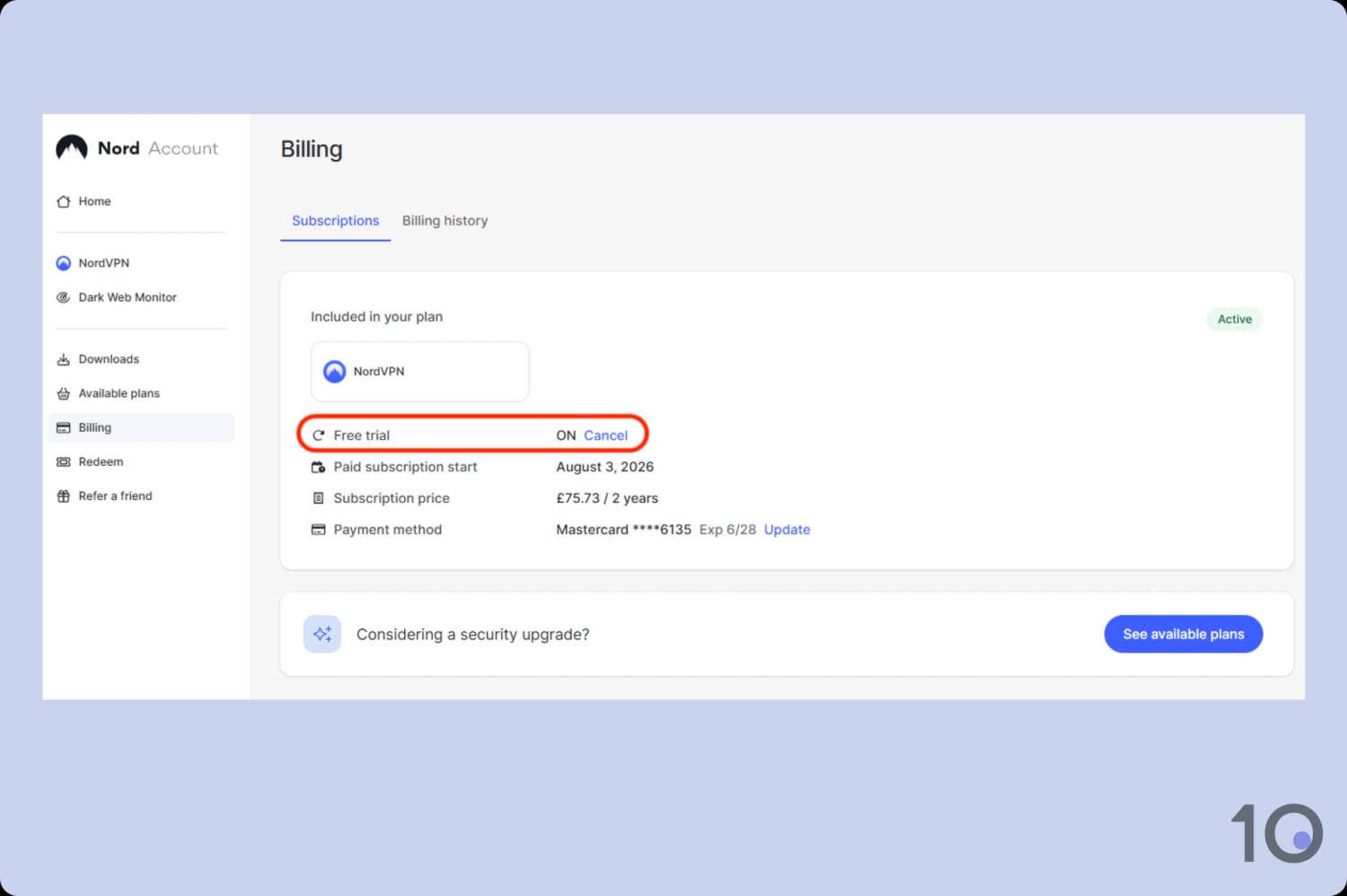The height and width of the screenshot is (896, 1347).
Task: Click See available plans button
Action: [x=1184, y=634]
